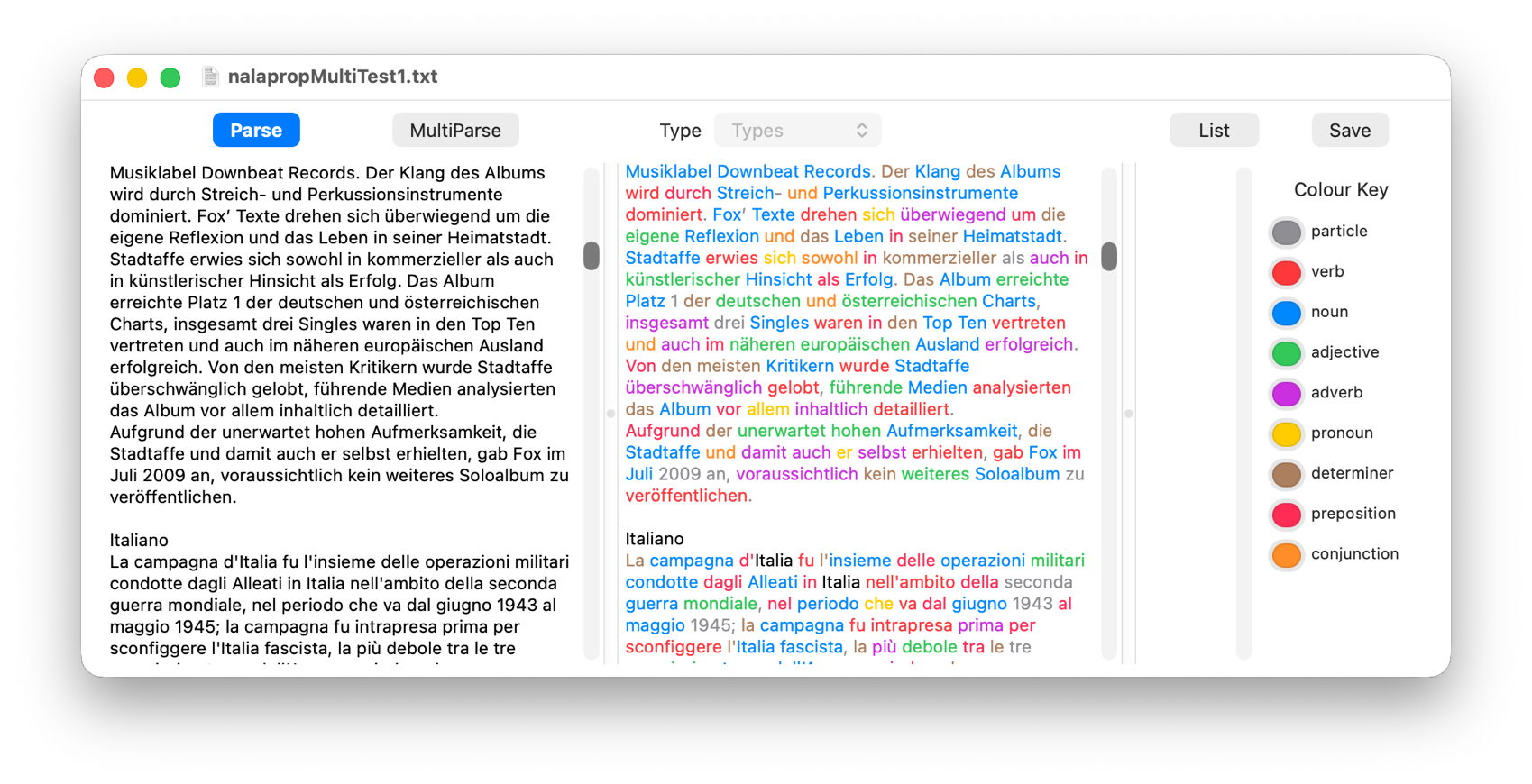Click the brown determiner colour swatch
This screenshot has width=1532, height=784.
pyautogui.click(x=1286, y=474)
